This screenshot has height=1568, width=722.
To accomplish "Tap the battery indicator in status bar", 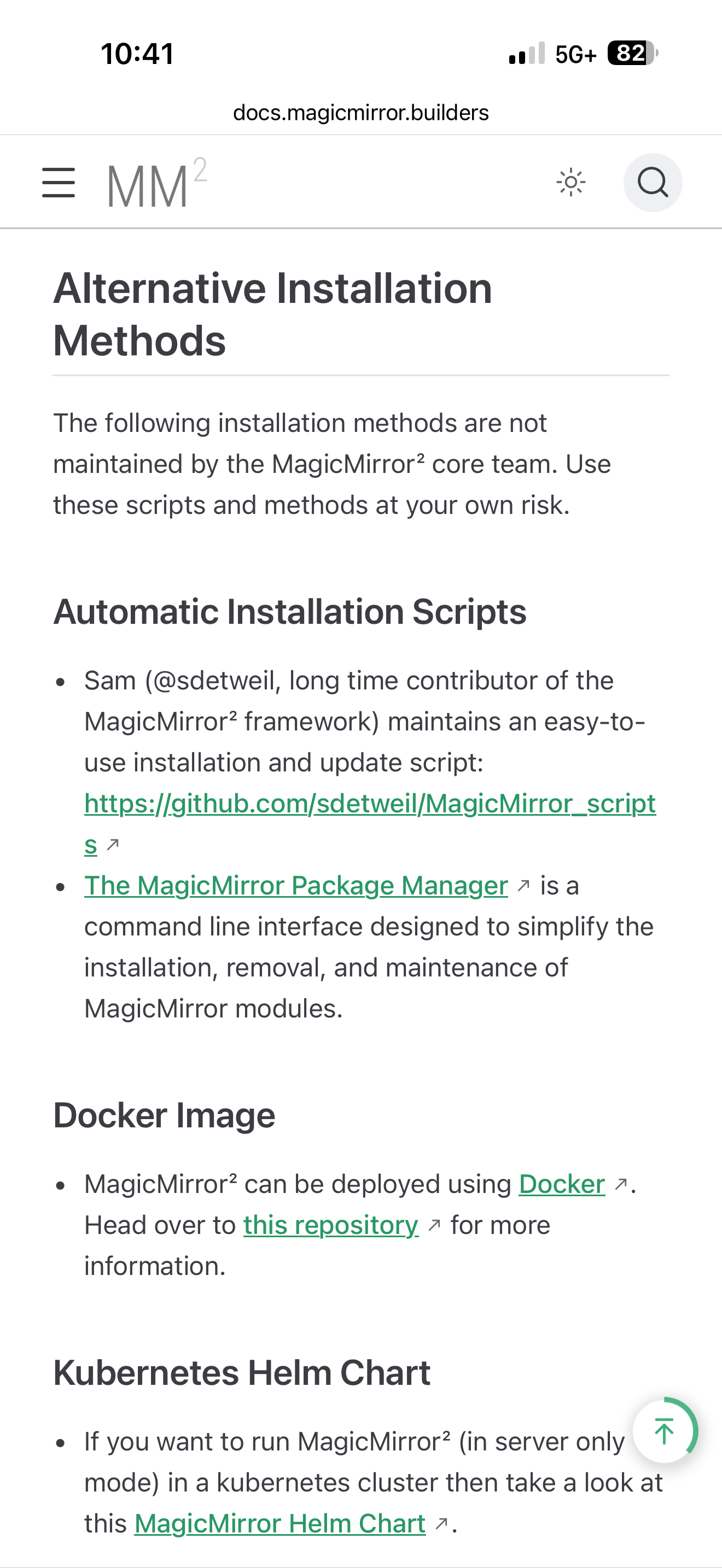I will [x=632, y=54].
